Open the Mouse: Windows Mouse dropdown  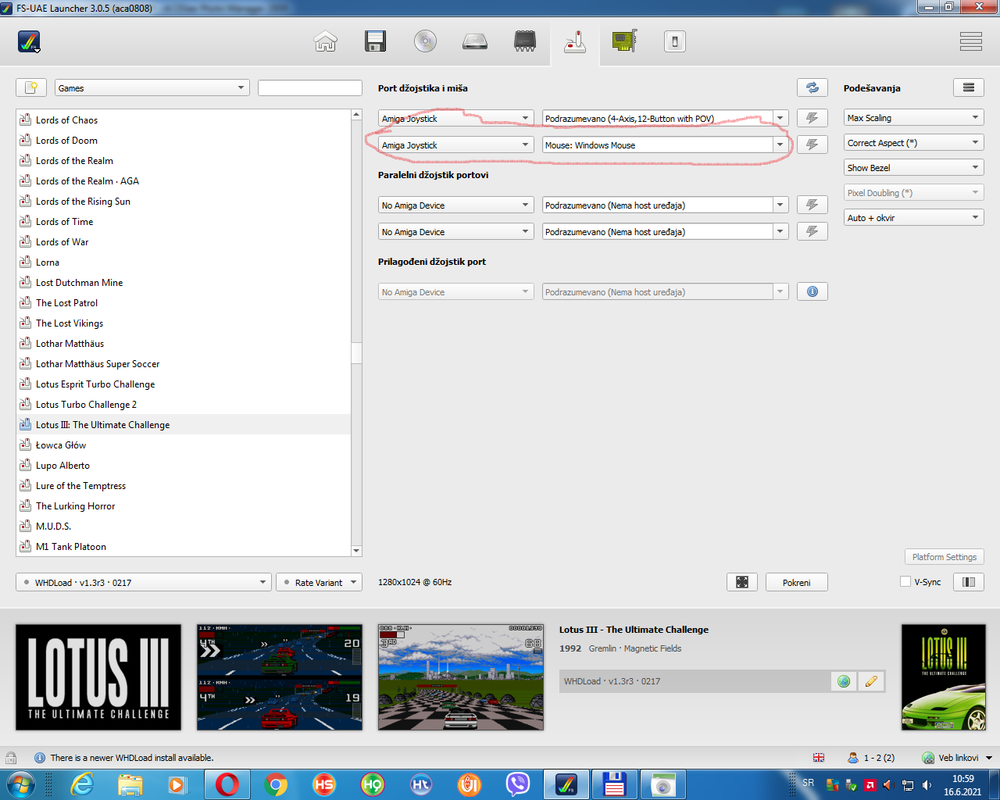pos(665,145)
